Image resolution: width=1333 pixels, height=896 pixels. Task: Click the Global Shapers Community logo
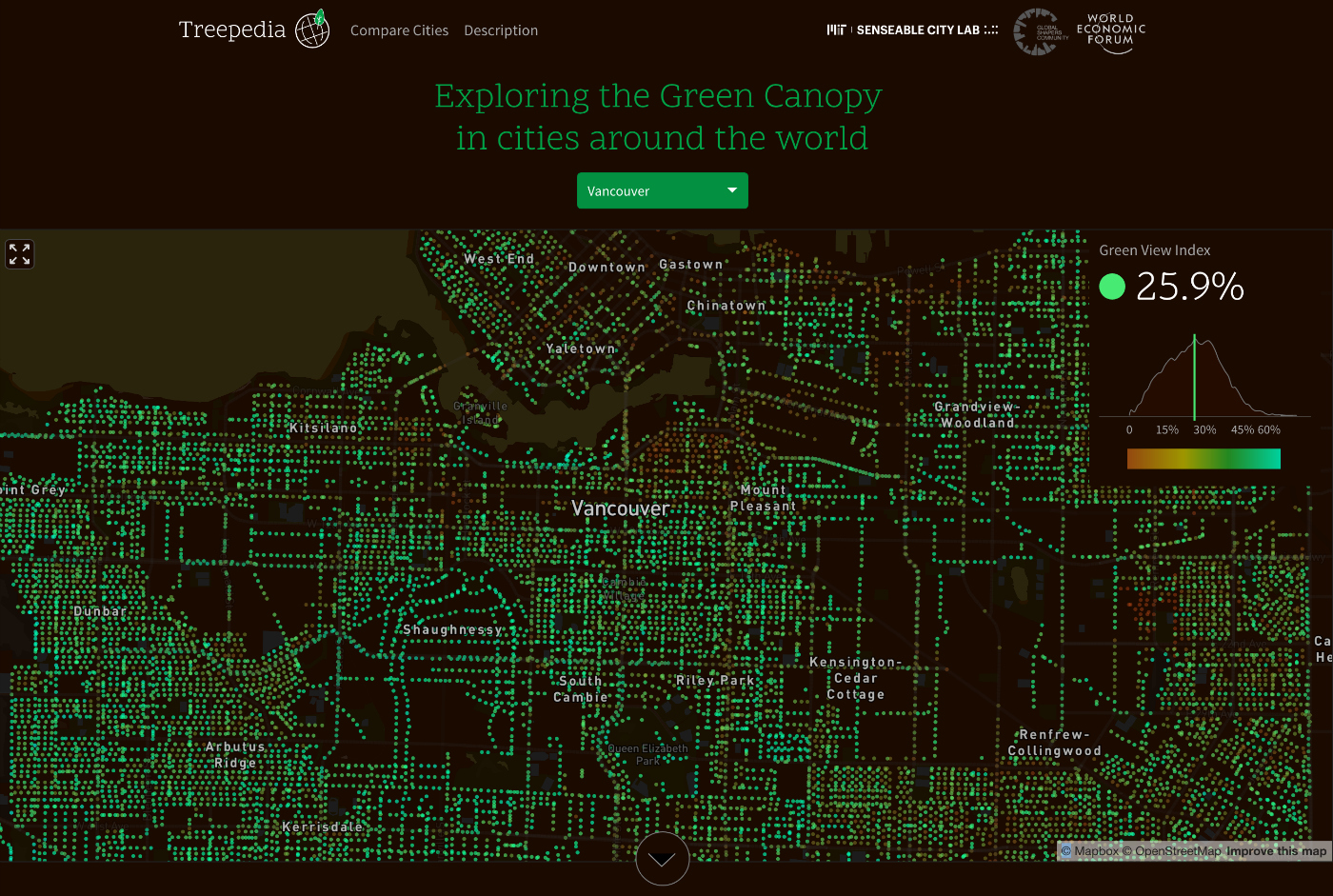click(x=1038, y=31)
